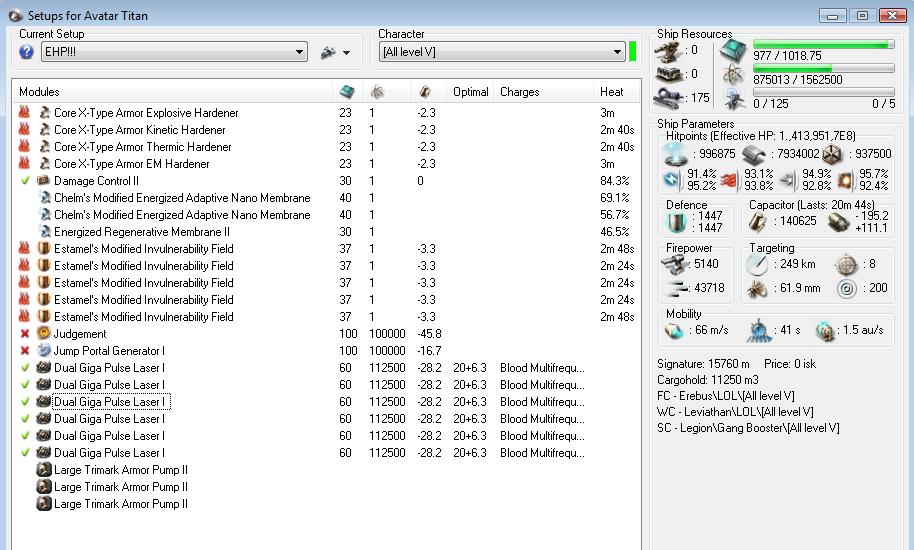Click the Heat column header
This screenshot has width=914, height=550.
[x=612, y=92]
